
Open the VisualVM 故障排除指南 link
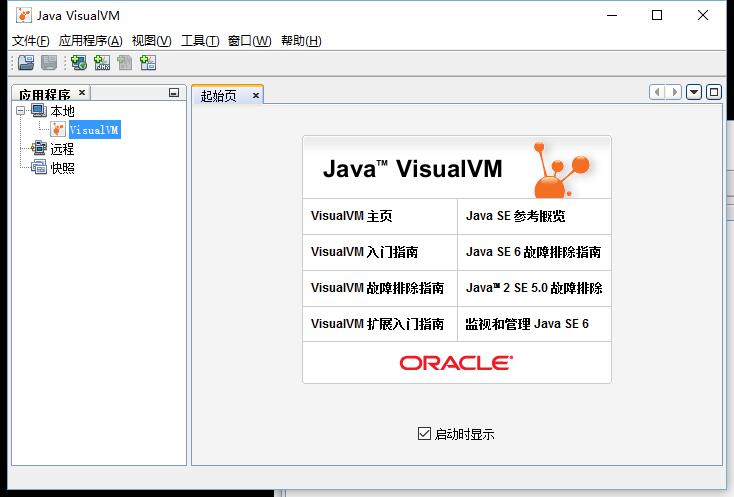[377, 288]
